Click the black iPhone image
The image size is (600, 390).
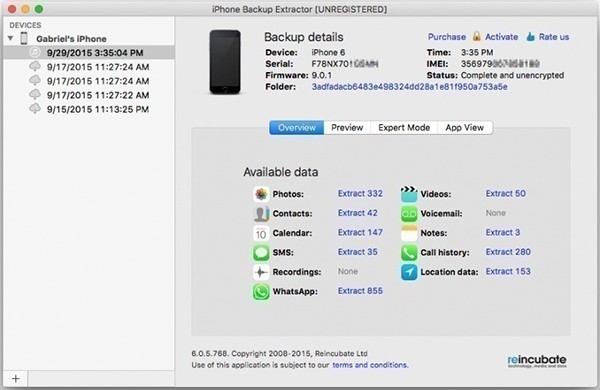(x=225, y=62)
